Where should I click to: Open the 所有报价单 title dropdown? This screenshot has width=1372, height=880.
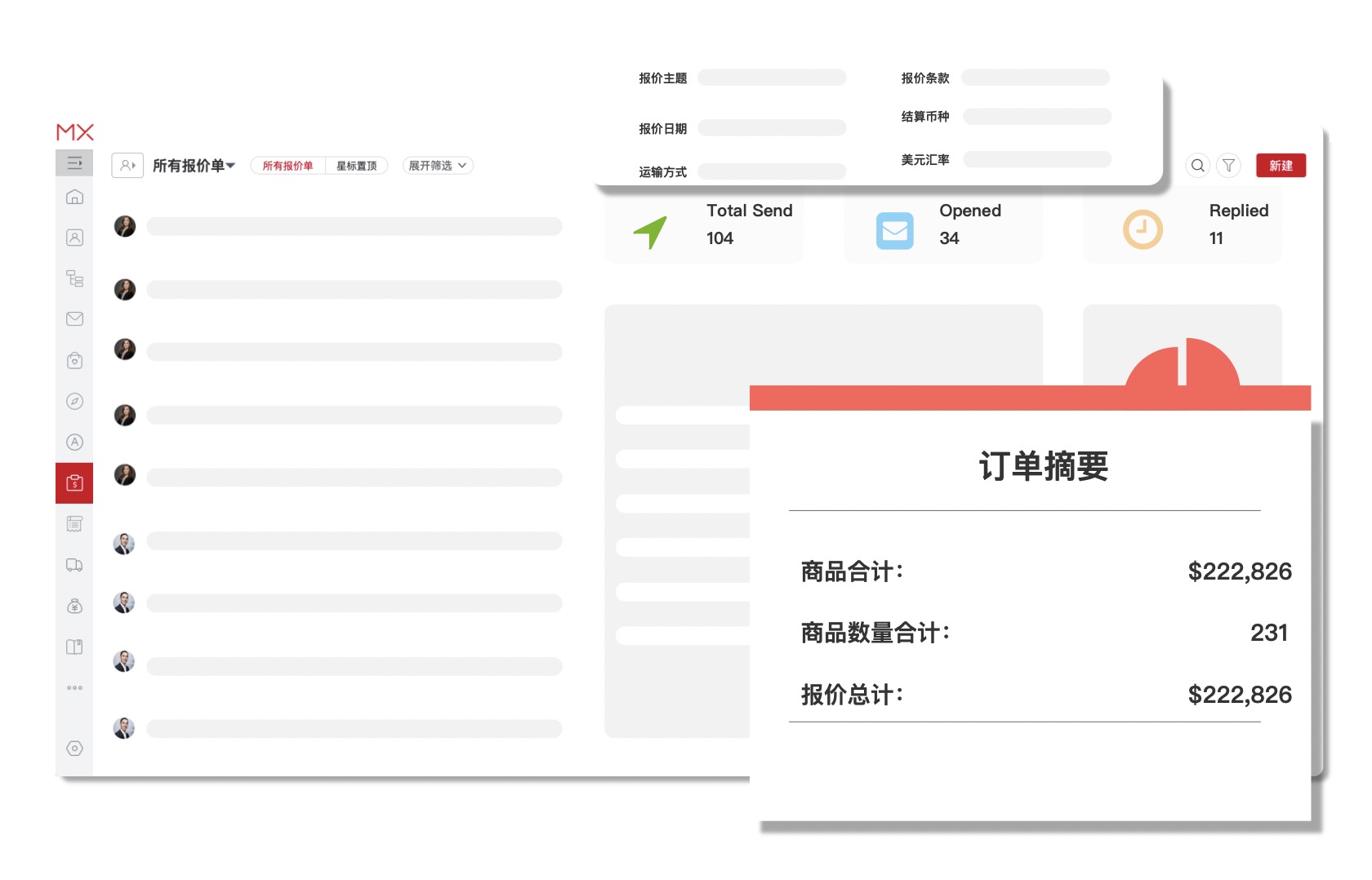[x=189, y=165]
